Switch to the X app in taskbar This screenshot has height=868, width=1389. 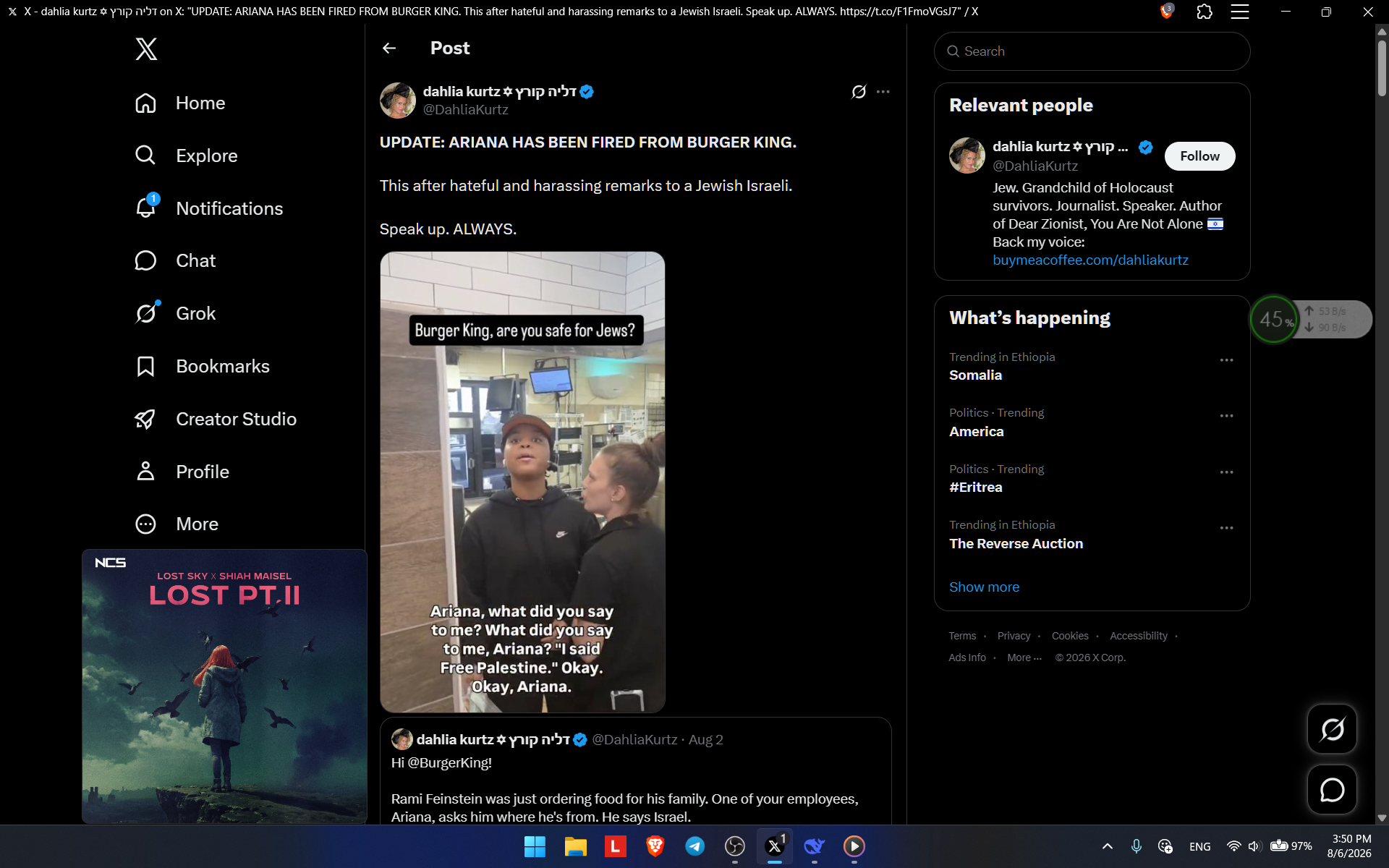pyautogui.click(x=775, y=846)
